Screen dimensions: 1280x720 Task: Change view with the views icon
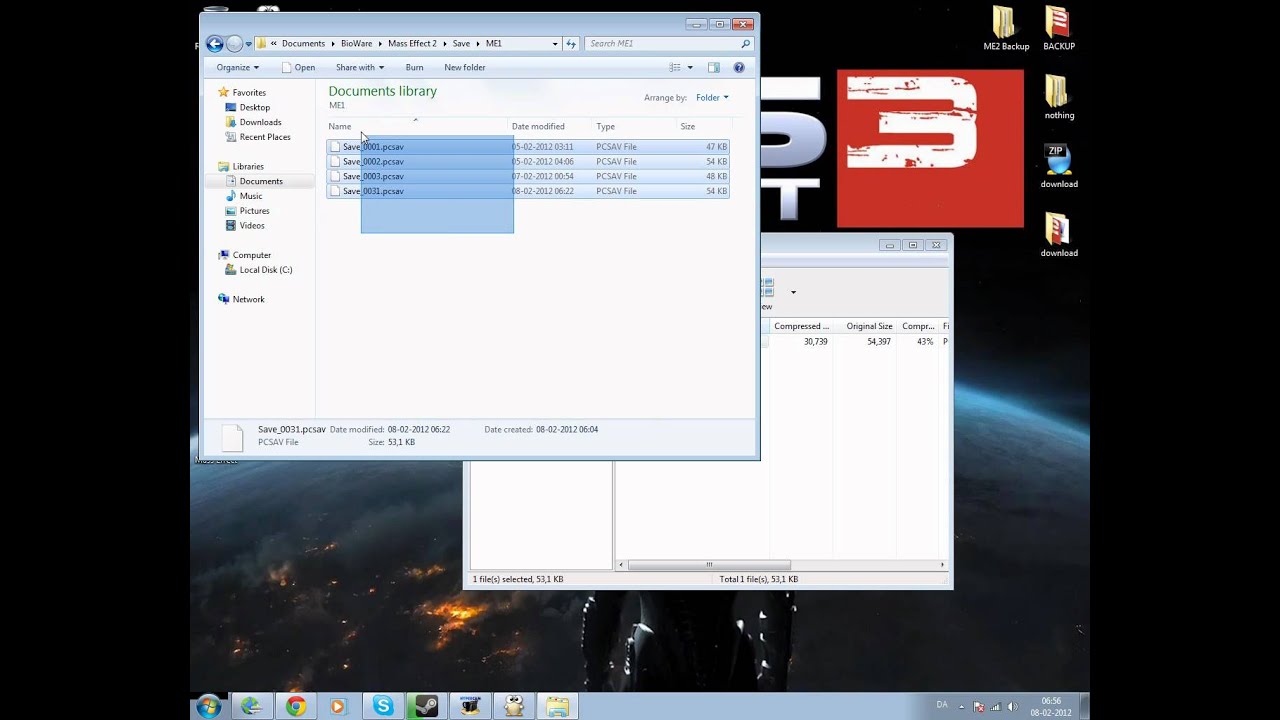click(x=675, y=67)
